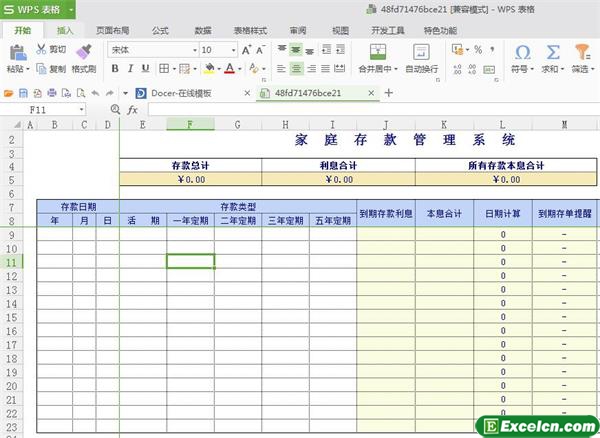Toggle underline formatting
Screen dimensions: 600x438
pos(147,69)
